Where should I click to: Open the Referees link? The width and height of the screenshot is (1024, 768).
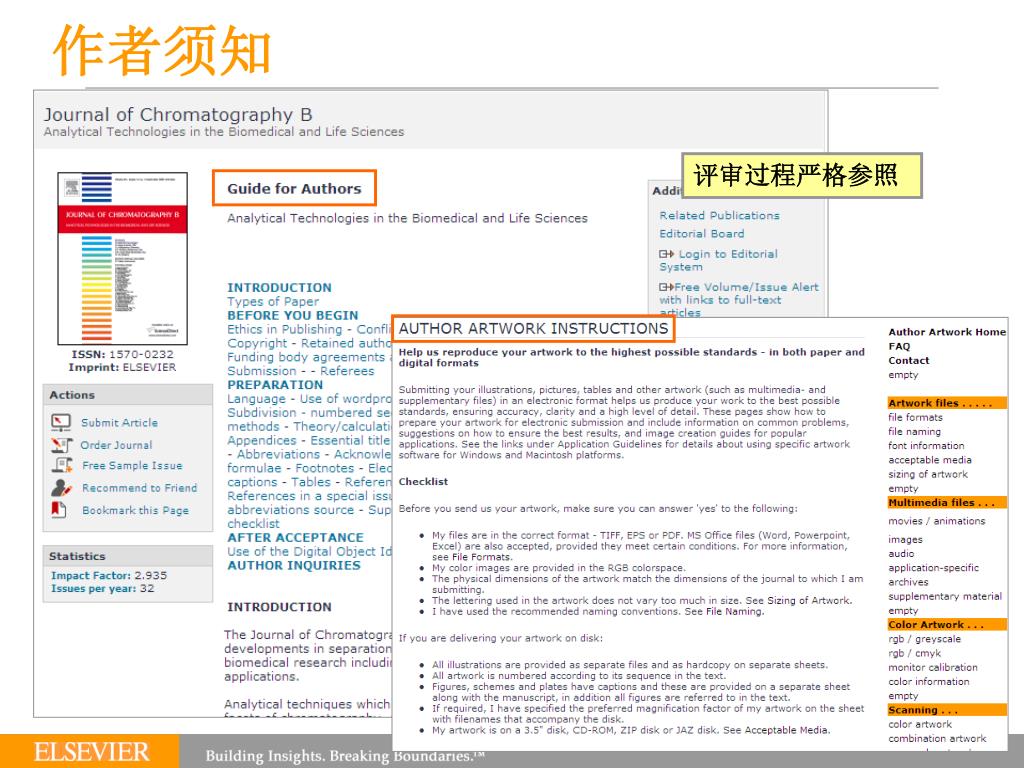tap(347, 371)
